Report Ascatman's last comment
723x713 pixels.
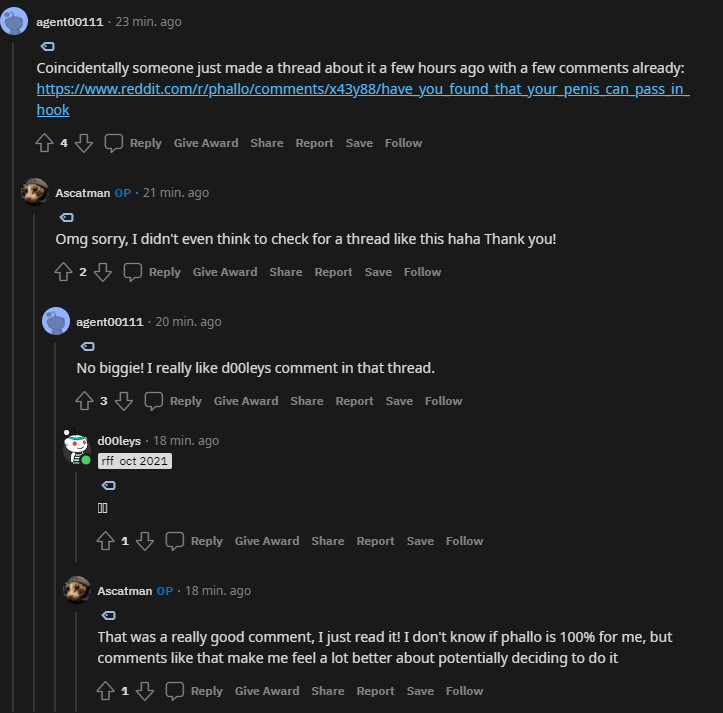point(375,691)
